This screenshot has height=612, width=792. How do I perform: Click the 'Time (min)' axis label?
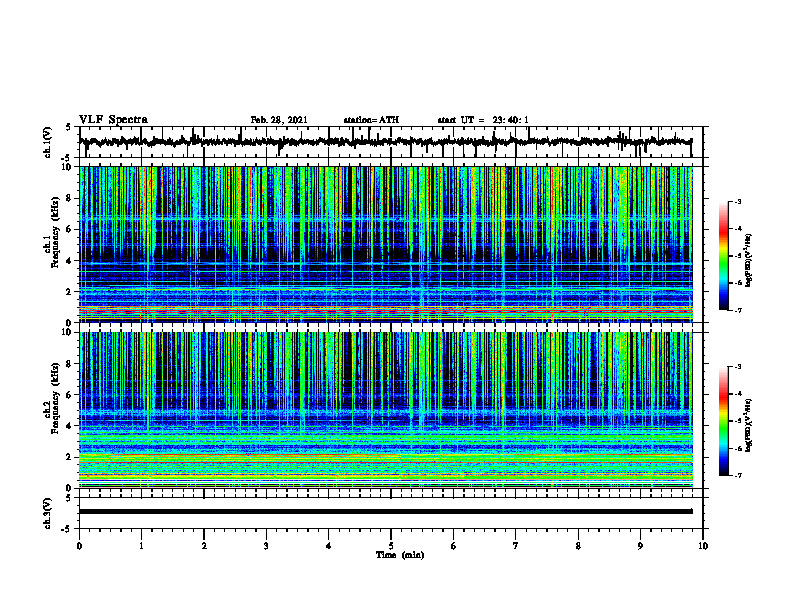(x=400, y=555)
